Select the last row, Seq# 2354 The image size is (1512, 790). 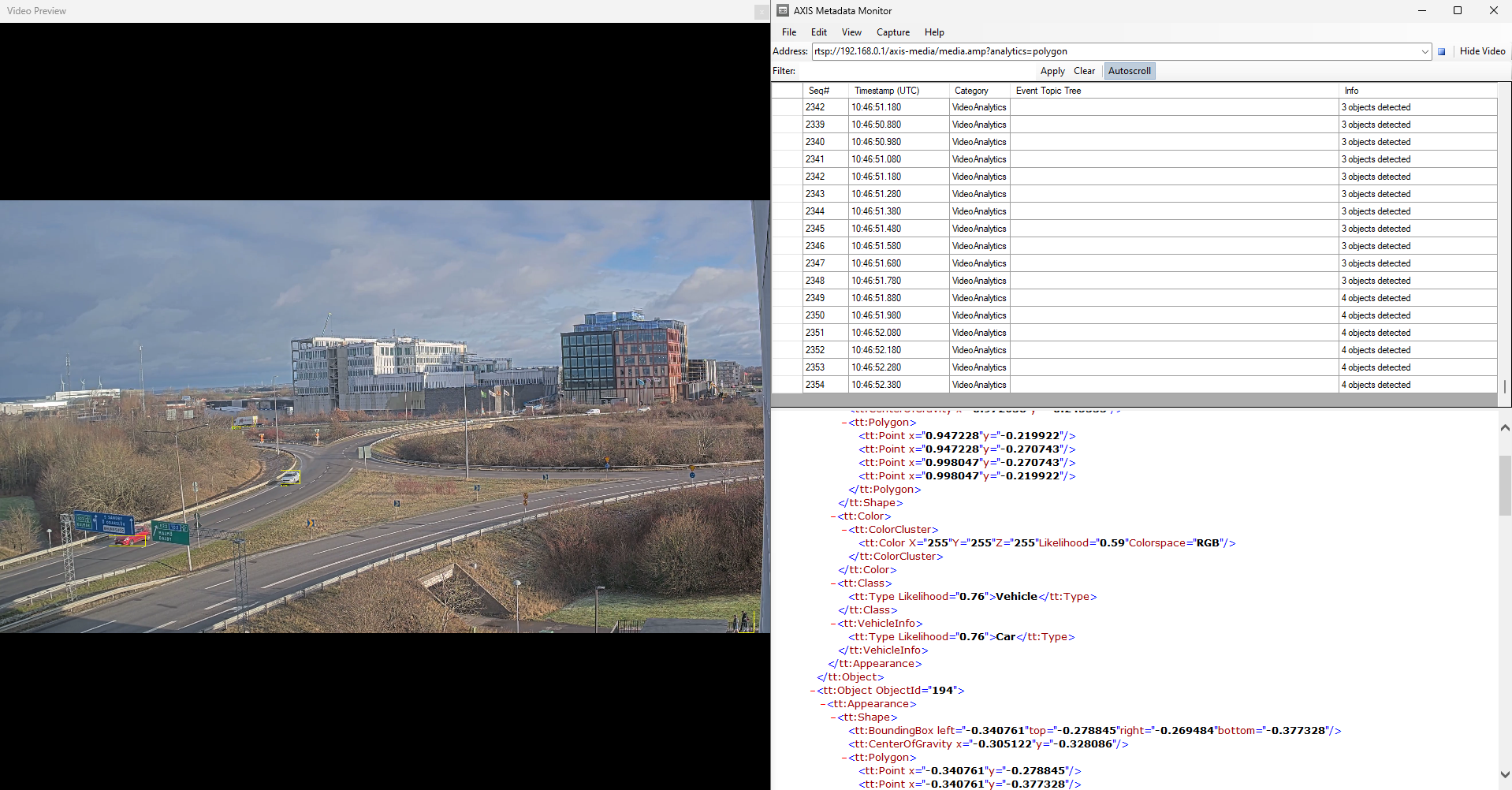click(x=1134, y=385)
